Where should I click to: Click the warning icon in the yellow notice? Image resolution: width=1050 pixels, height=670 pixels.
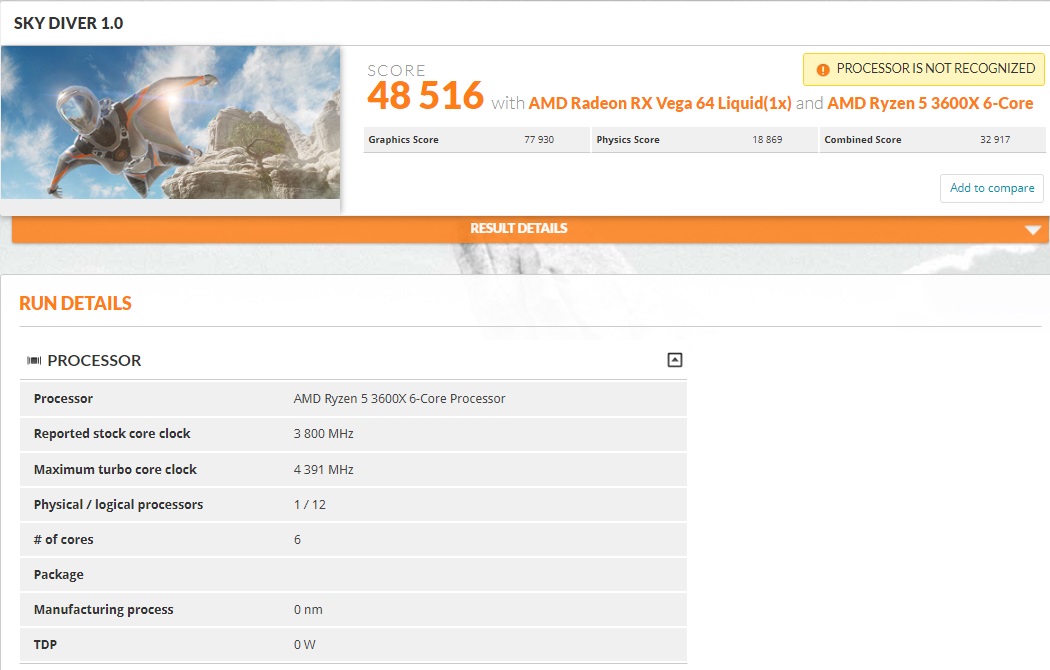click(x=823, y=70)
